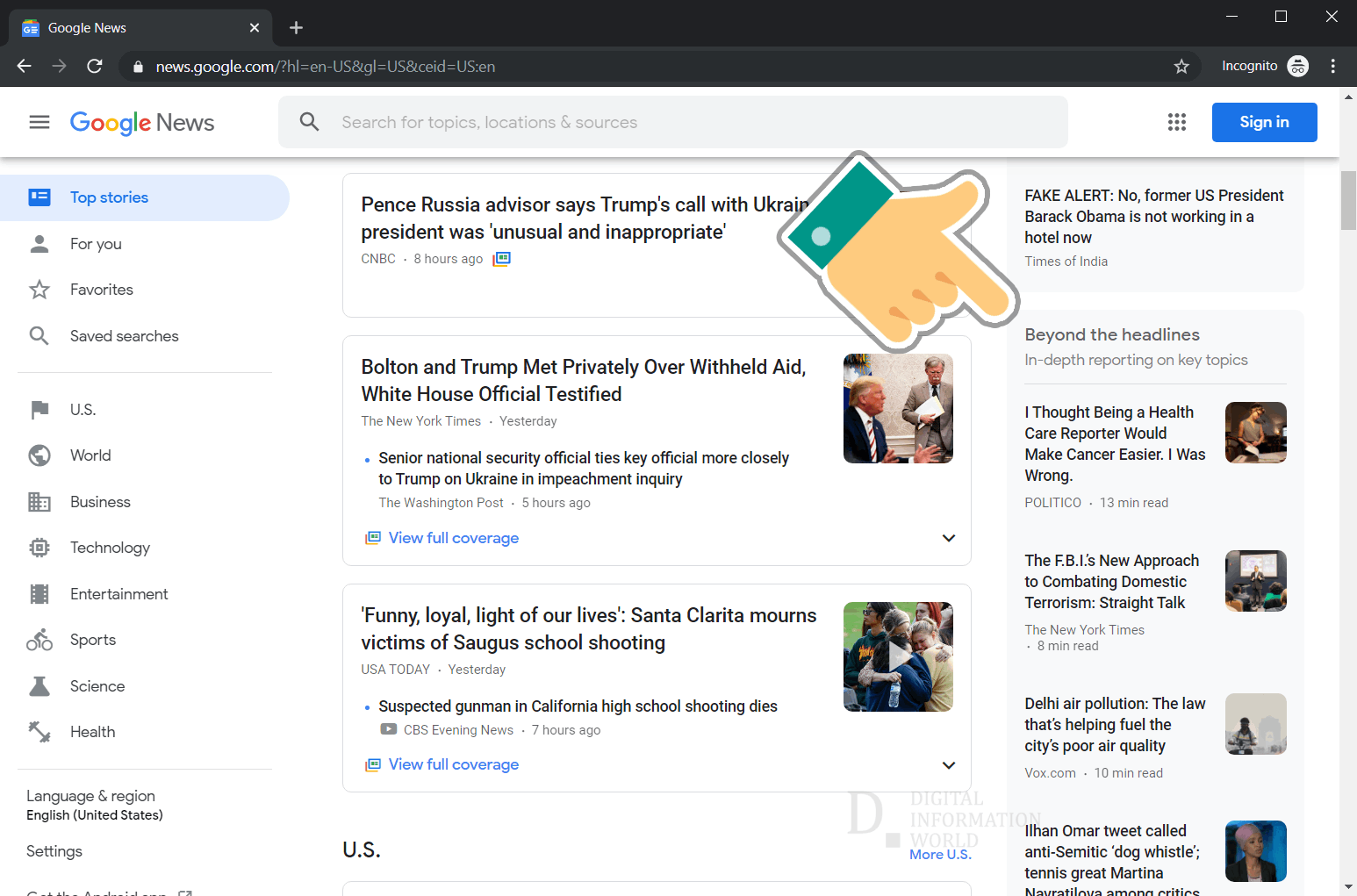The image size is (1357, 896).
Task: Reload the Google News page
Action: coord(95,66)
